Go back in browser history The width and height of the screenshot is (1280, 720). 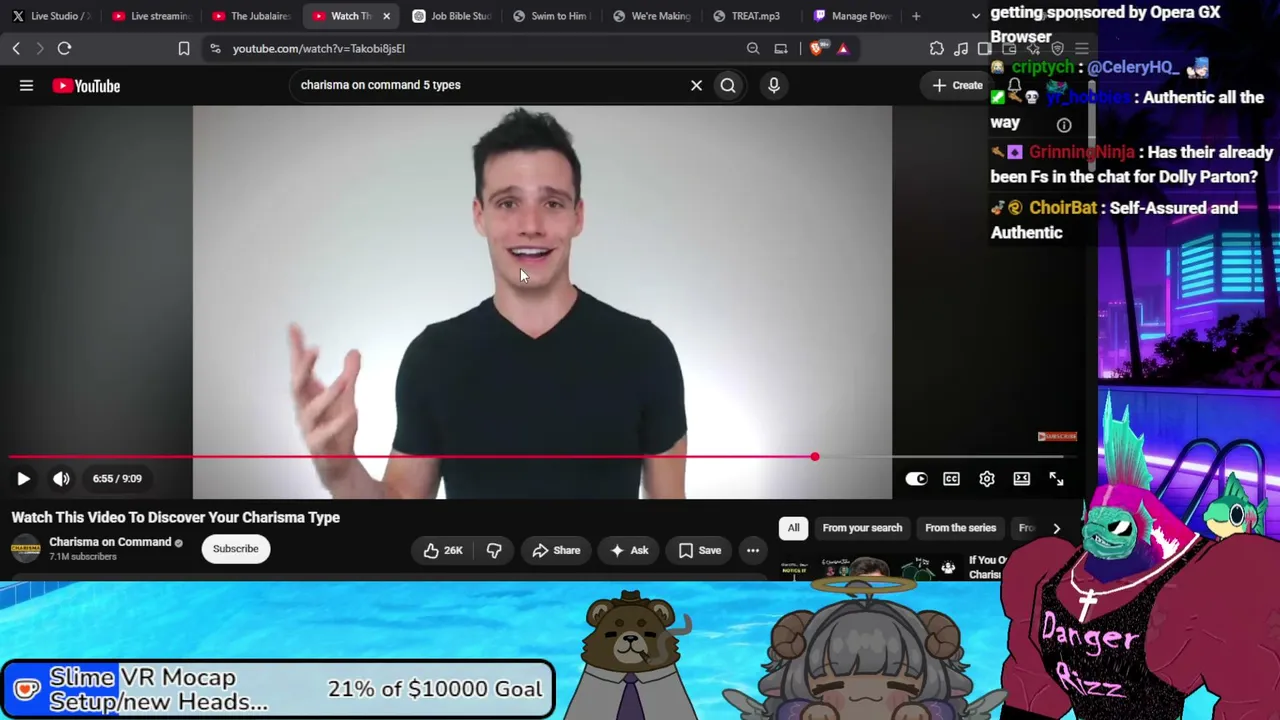click(16, 48)
